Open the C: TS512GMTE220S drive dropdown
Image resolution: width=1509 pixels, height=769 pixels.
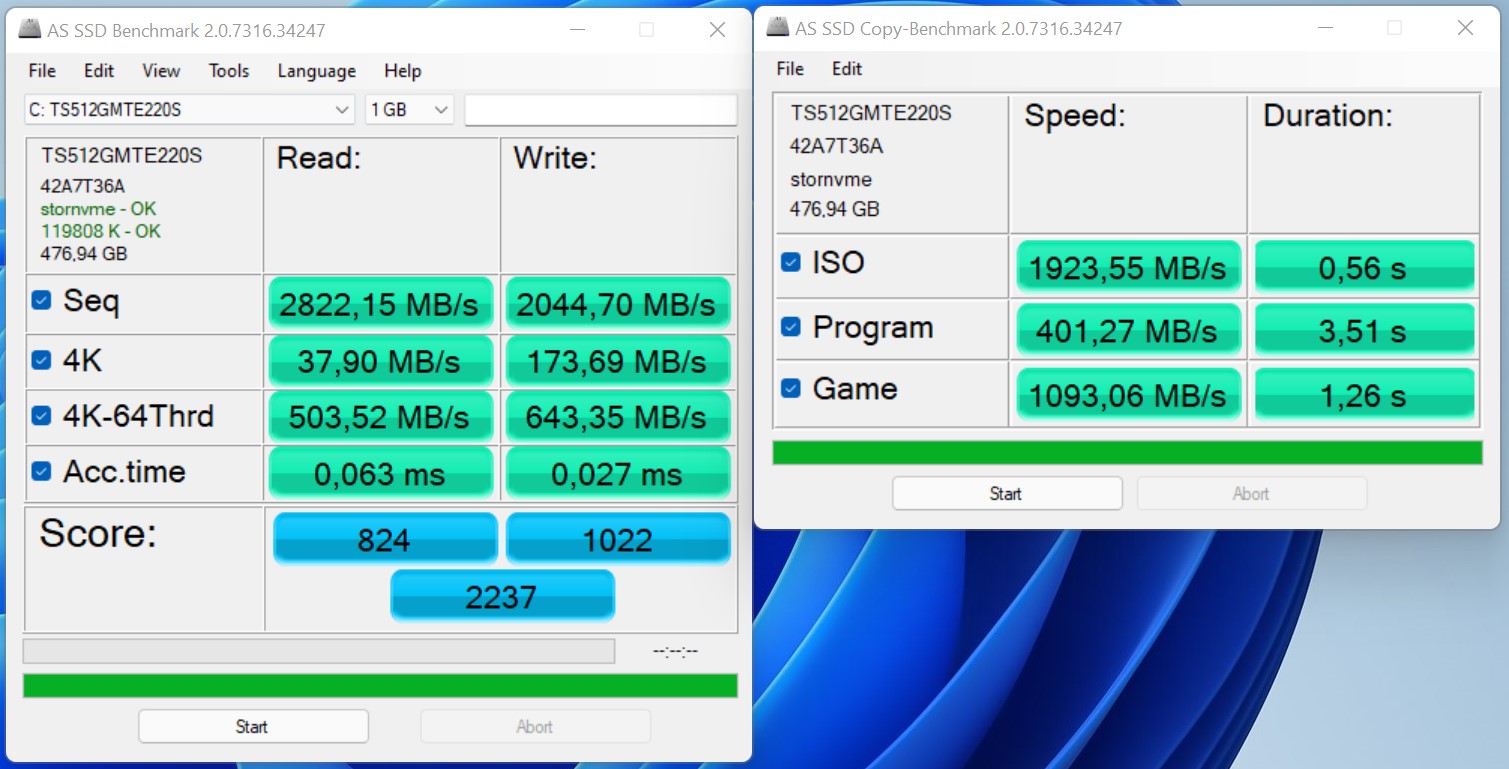point(189,110)
